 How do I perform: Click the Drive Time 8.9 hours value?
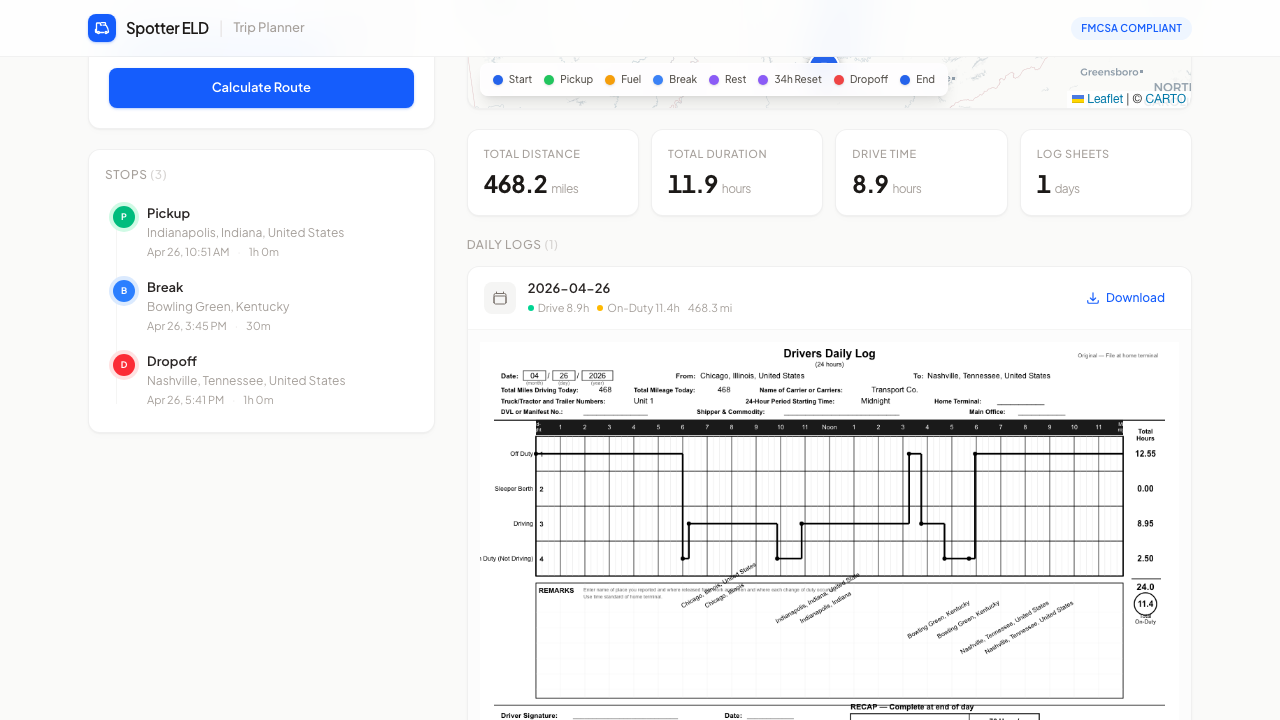tap(887, 185)
